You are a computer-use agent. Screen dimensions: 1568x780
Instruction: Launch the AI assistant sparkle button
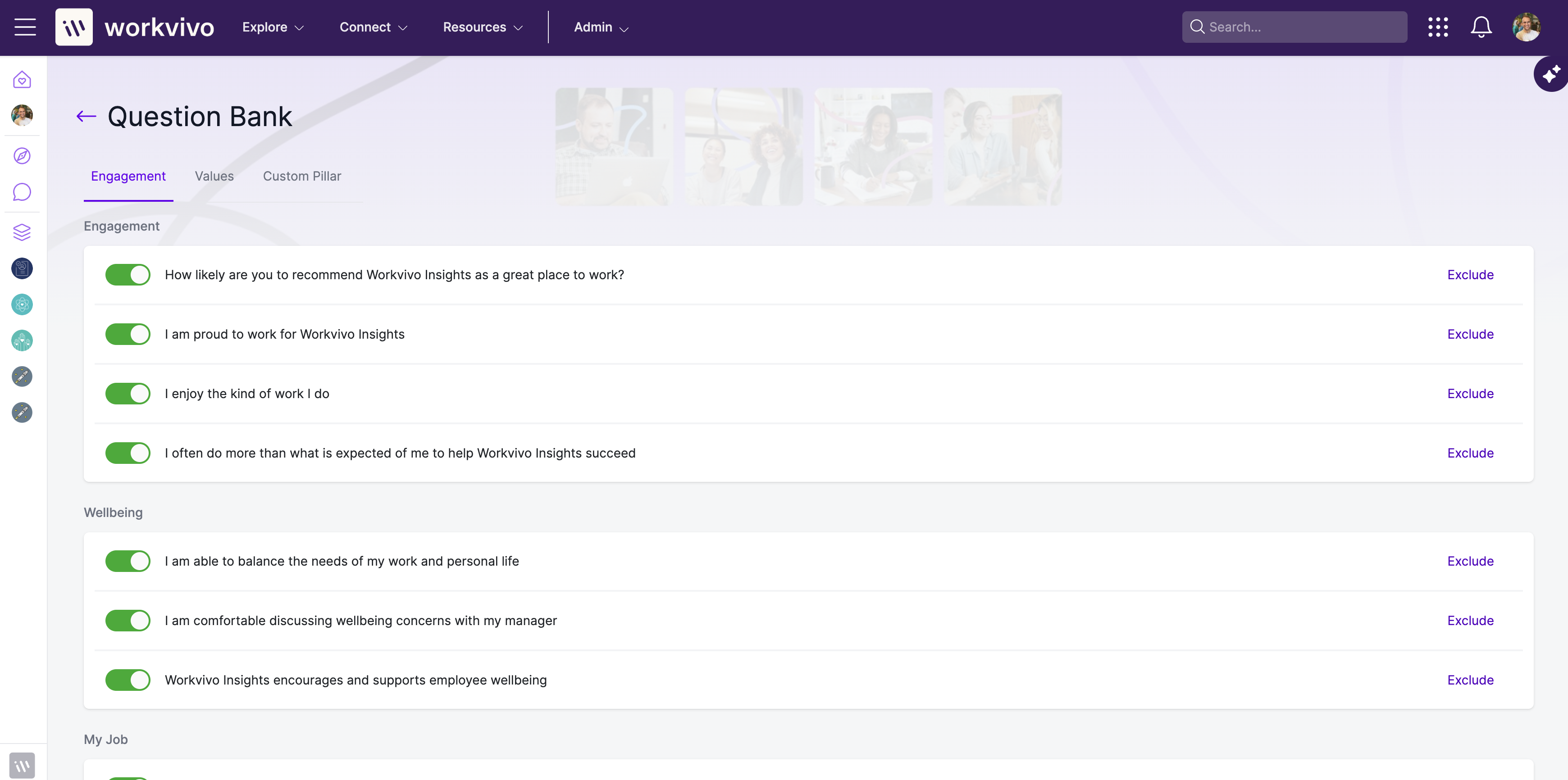click(x=1551, y=73)
